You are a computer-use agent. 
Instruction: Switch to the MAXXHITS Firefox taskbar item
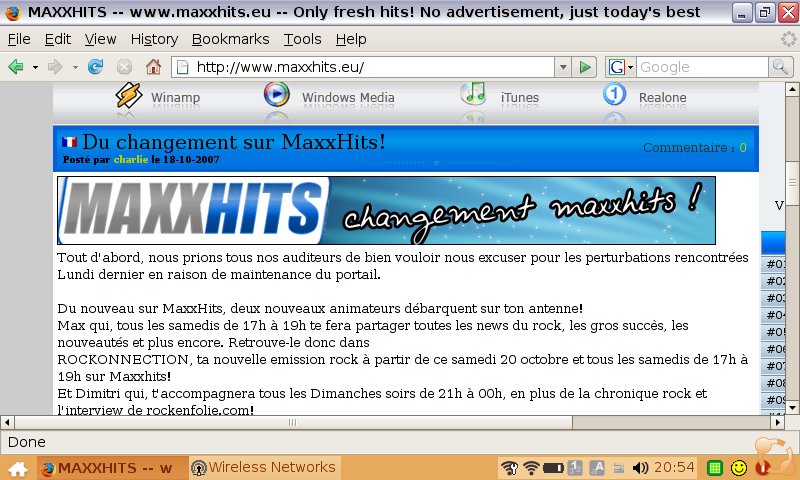click(112, 468)
